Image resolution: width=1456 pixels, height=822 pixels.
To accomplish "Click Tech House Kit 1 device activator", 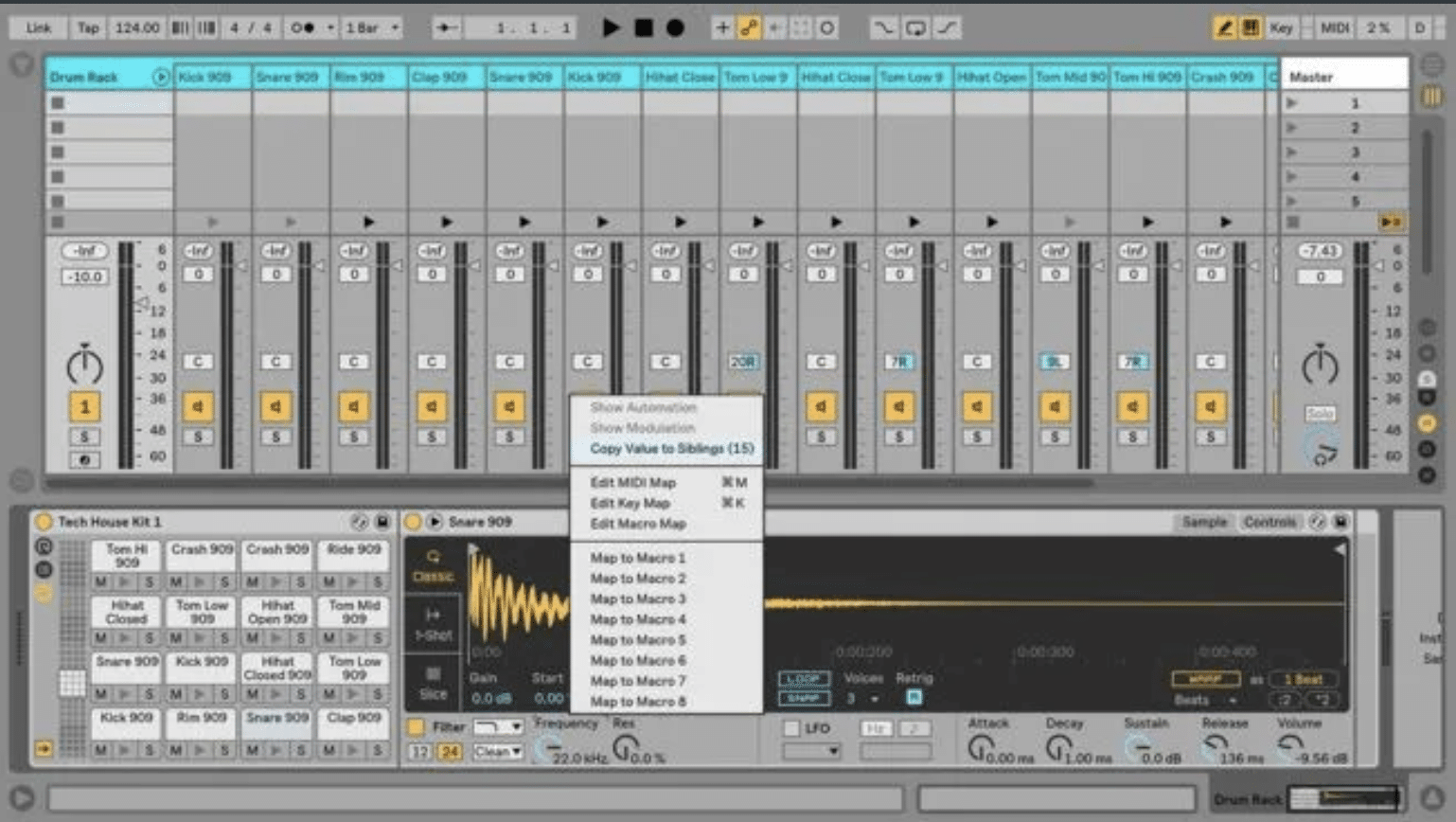I will [44, 522].
